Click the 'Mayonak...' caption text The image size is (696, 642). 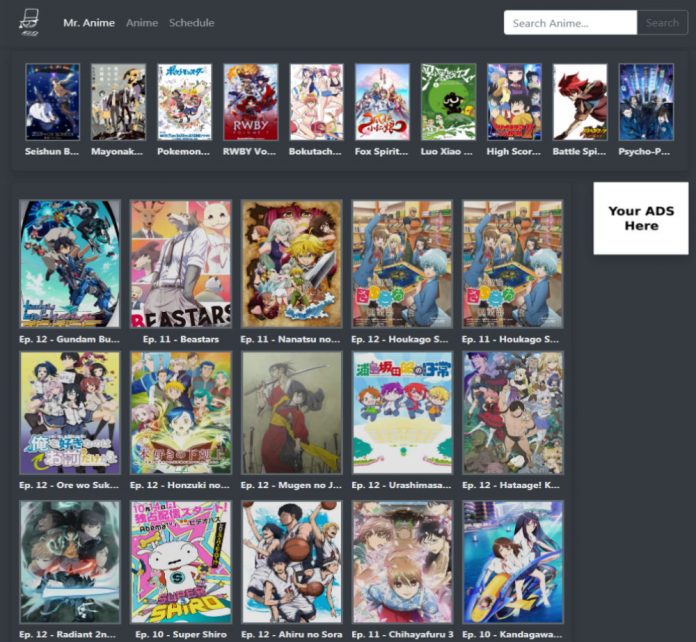coord(117,151)
